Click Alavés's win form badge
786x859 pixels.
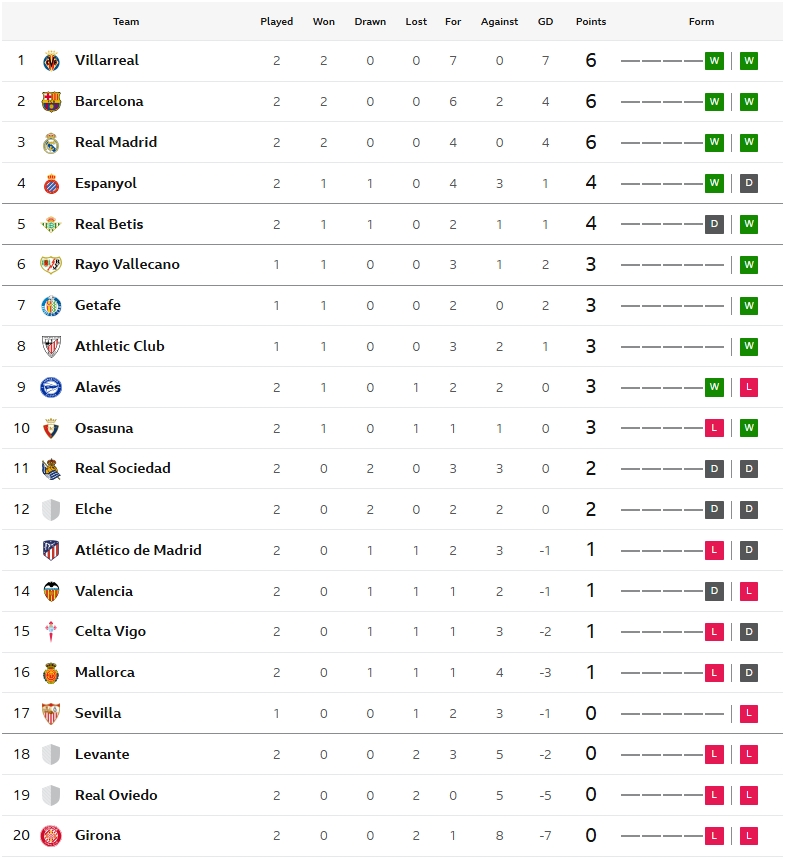click(714, 388)
